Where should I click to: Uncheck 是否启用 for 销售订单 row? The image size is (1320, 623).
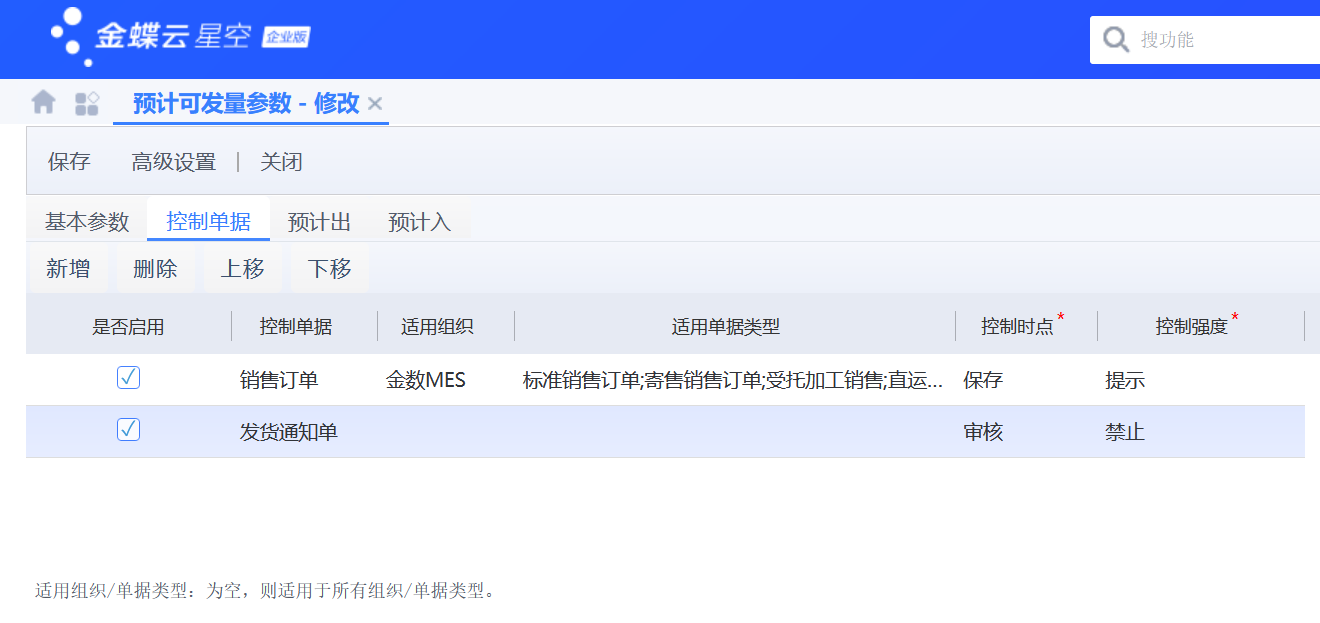click(x=128, y=378)
